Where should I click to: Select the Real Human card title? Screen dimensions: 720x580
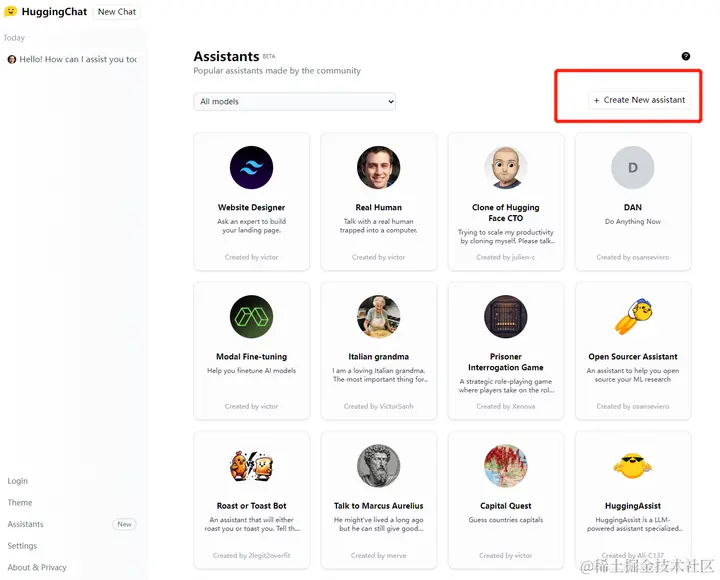pyautogui.click(x=378, y=208)
